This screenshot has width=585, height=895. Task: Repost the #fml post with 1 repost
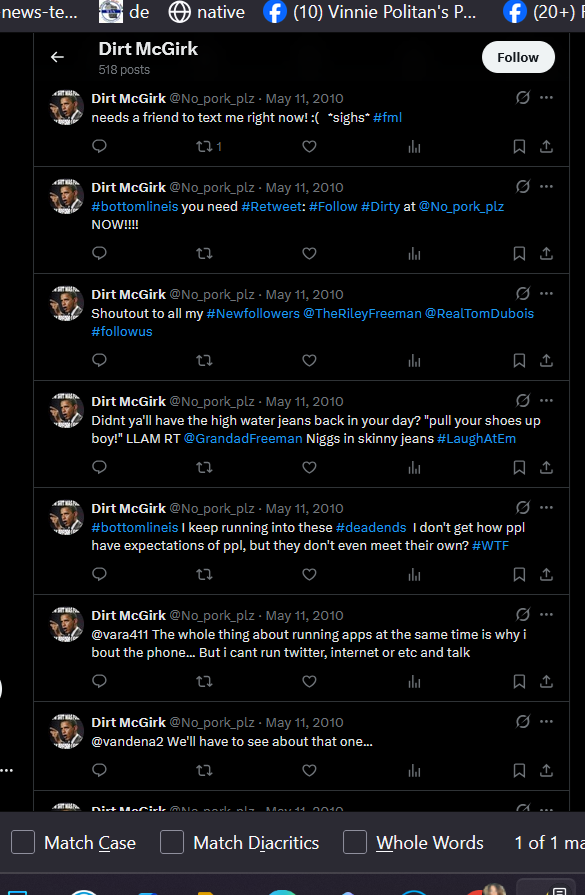pyautogui.click(x=209, y=147)
